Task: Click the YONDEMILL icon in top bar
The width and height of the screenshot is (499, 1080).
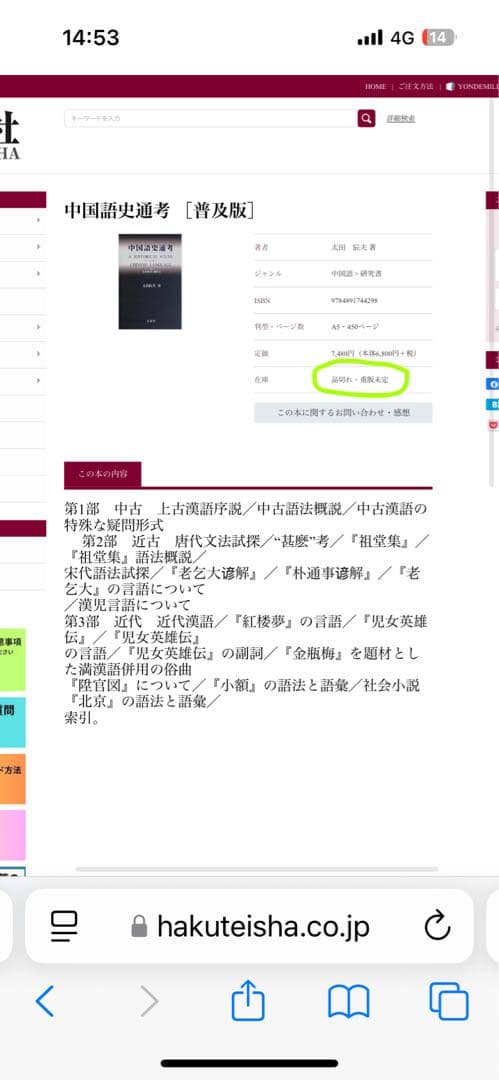Action: click(450, 87)
